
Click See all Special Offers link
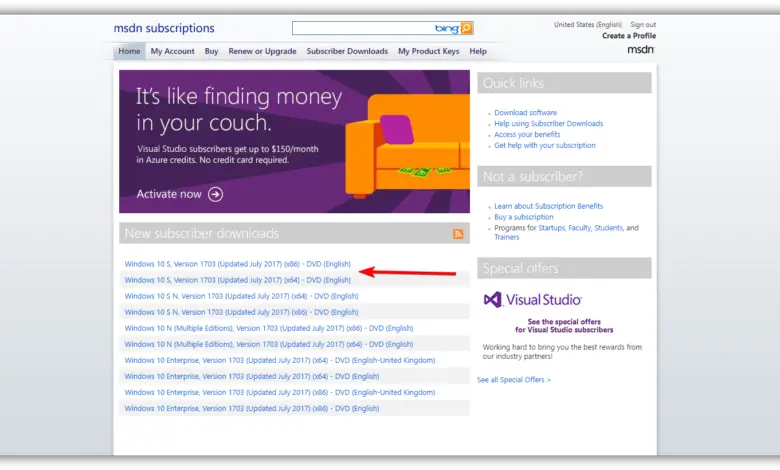pyautogui.click(x=514, y=380)
